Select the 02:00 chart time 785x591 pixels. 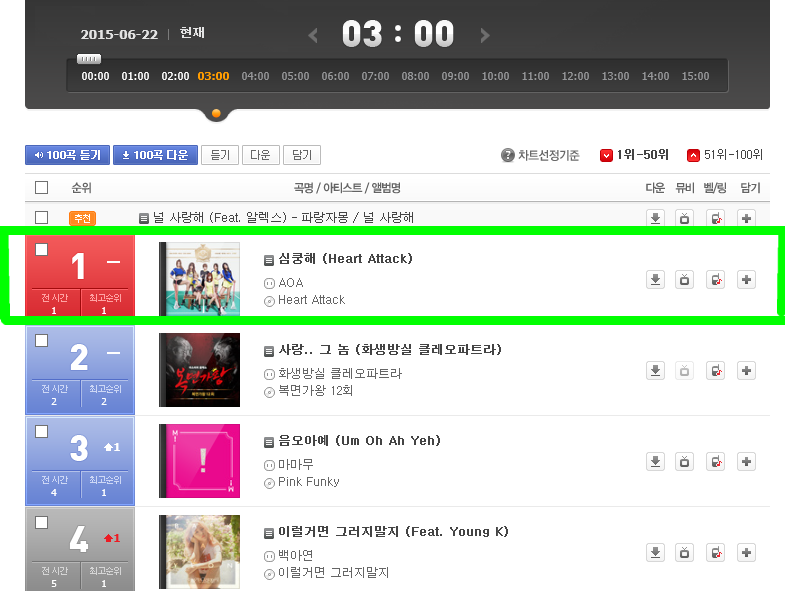point(175,76)
